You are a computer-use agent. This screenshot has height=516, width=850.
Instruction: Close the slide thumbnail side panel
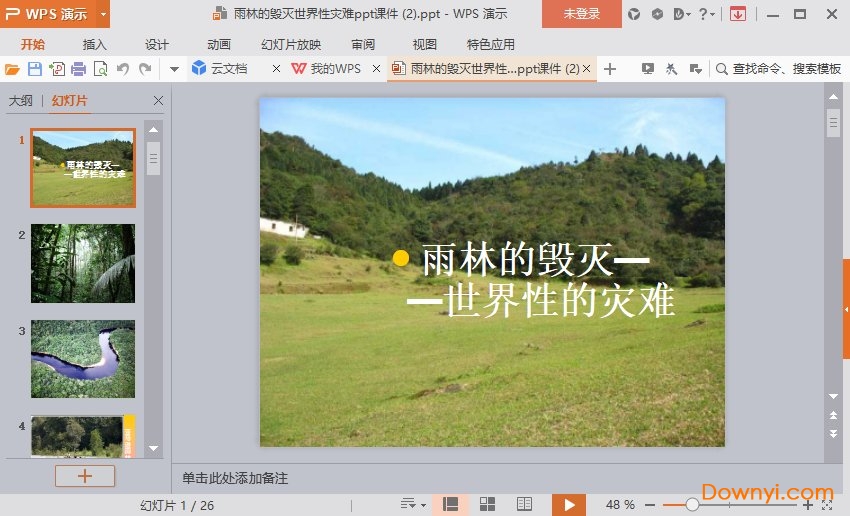click(158, 101)
